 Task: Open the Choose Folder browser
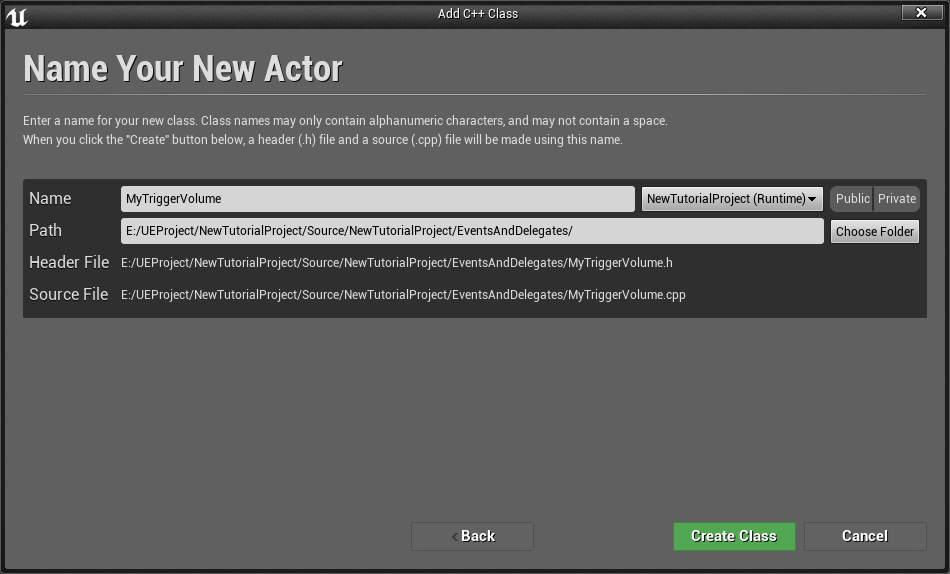[874, 232]
